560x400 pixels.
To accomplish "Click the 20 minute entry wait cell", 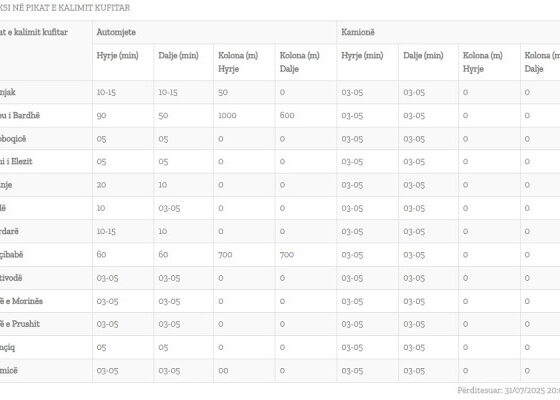I will pos(101,185).
